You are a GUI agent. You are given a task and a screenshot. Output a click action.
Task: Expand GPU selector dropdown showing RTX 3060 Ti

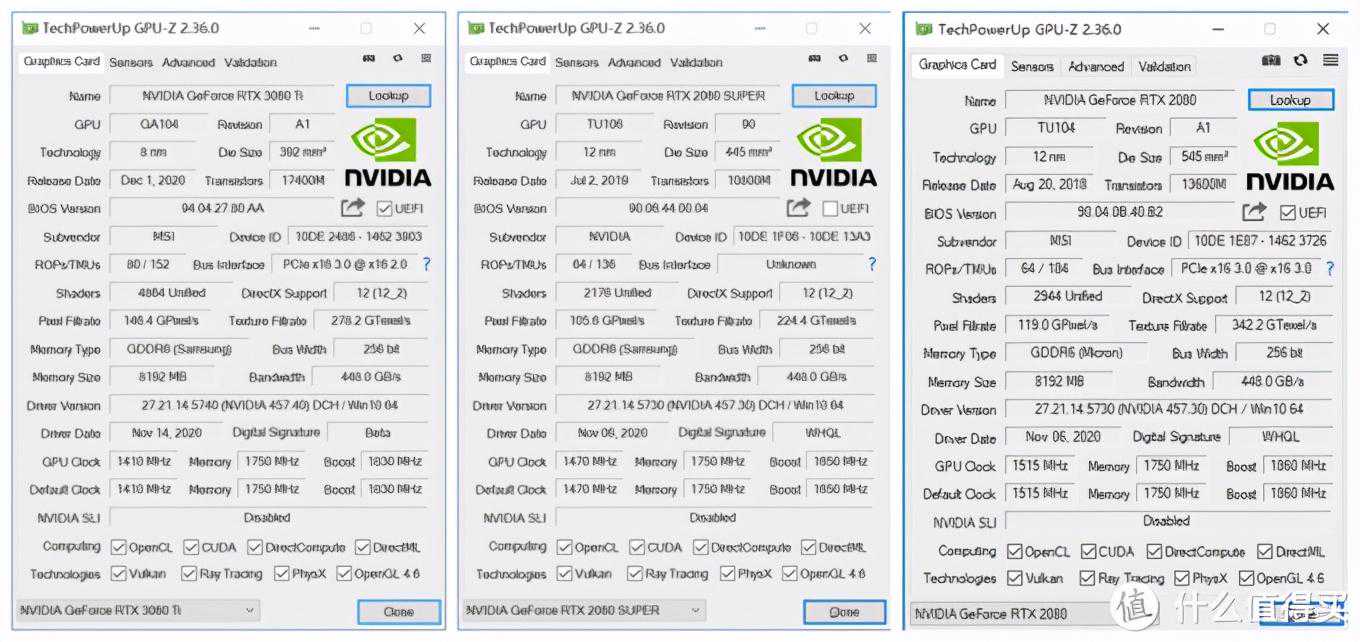138,610
